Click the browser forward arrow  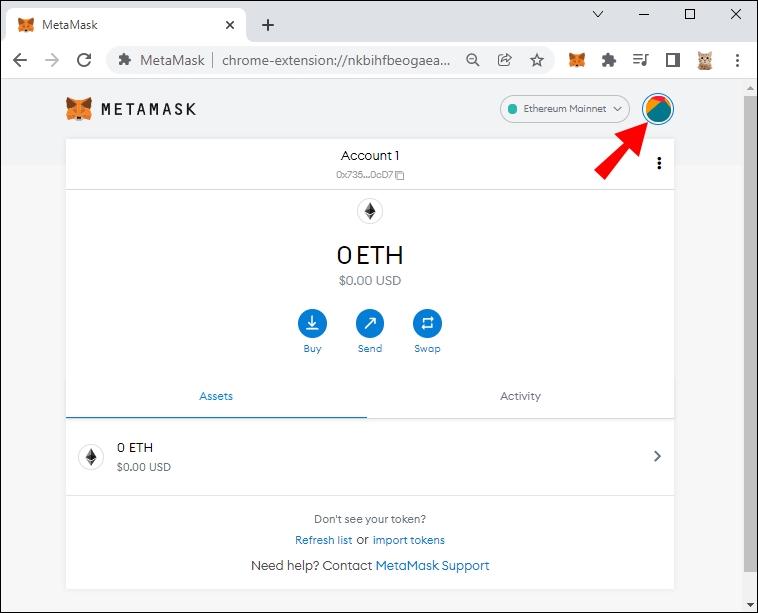(x=52, y=60)
